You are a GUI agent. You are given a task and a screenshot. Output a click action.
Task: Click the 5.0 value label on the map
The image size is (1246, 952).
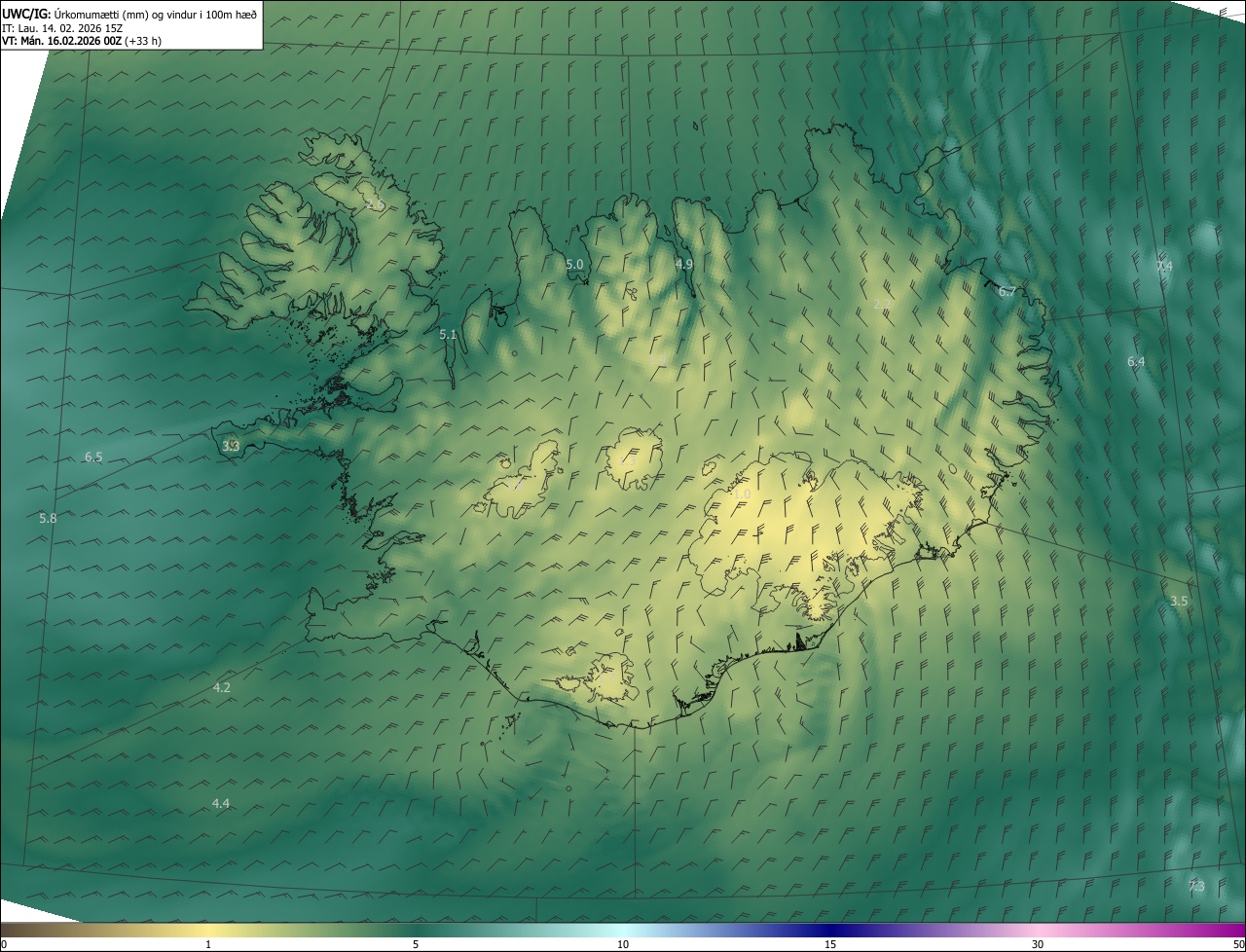(x=574, y=264)
